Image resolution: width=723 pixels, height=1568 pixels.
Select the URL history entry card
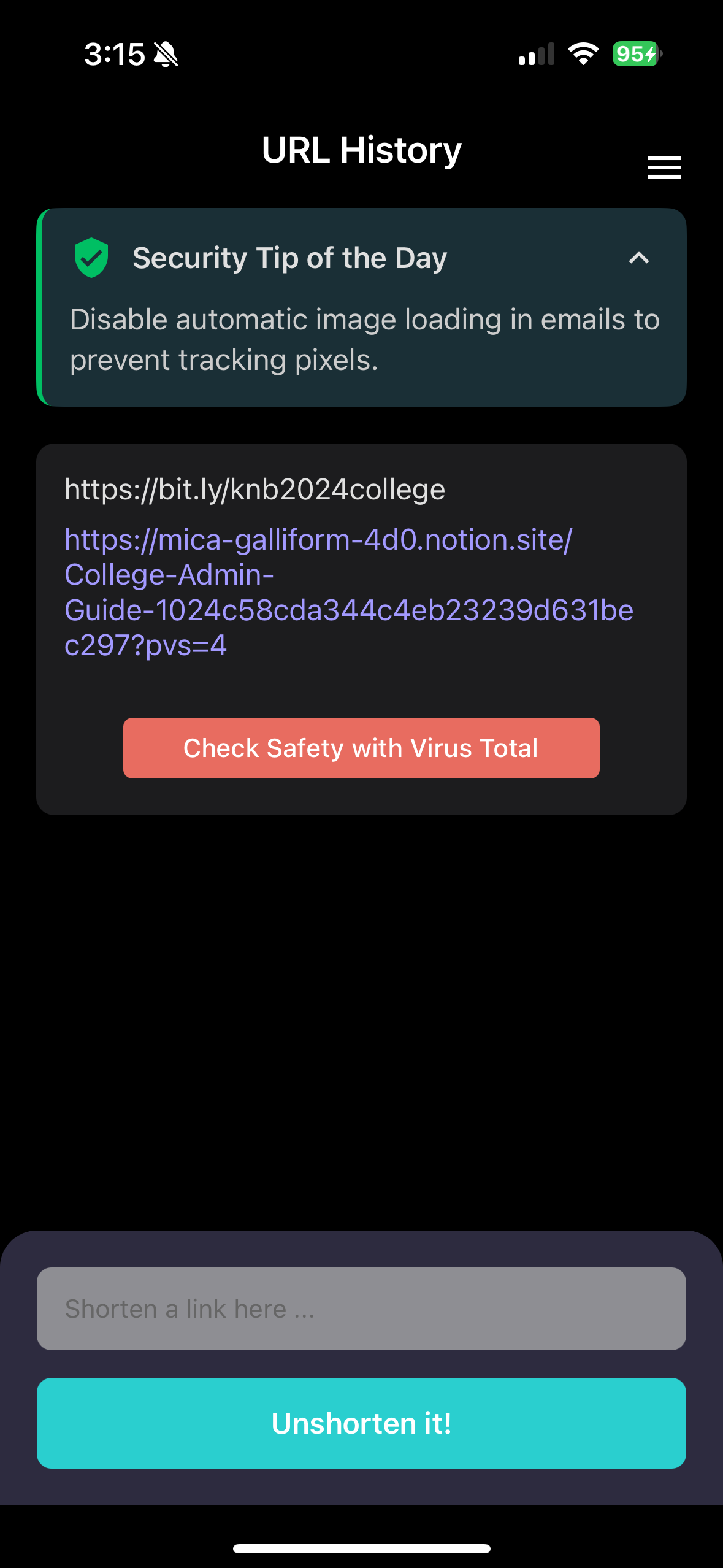click(x=361, y=629)
